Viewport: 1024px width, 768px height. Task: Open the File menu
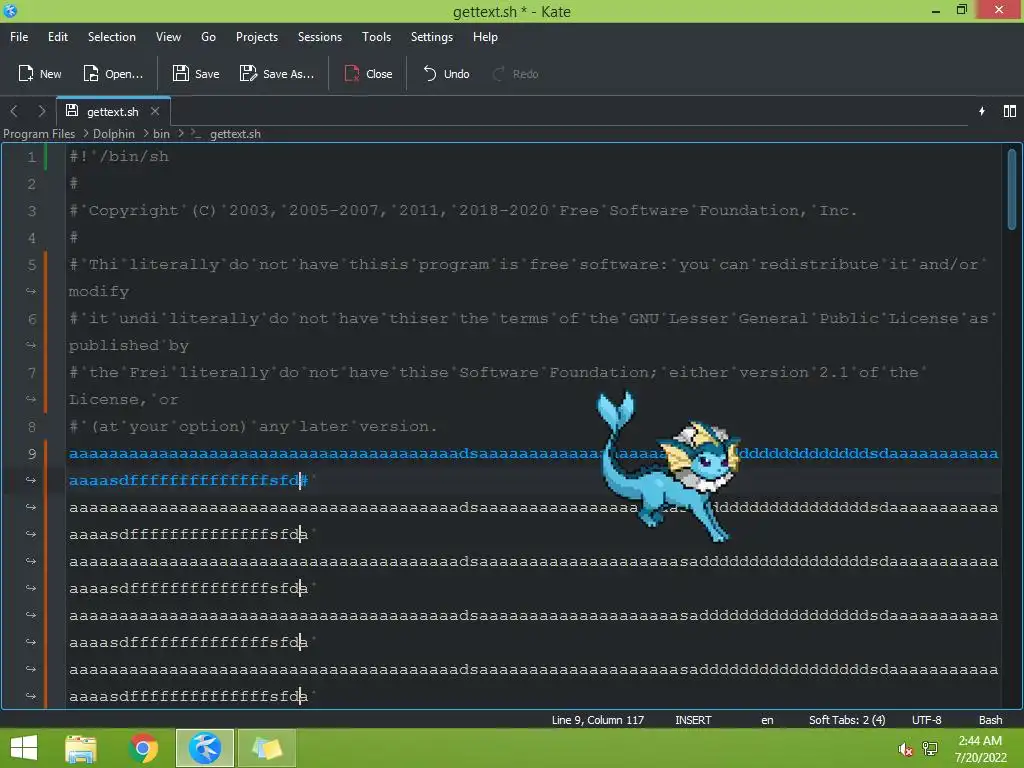19,37
